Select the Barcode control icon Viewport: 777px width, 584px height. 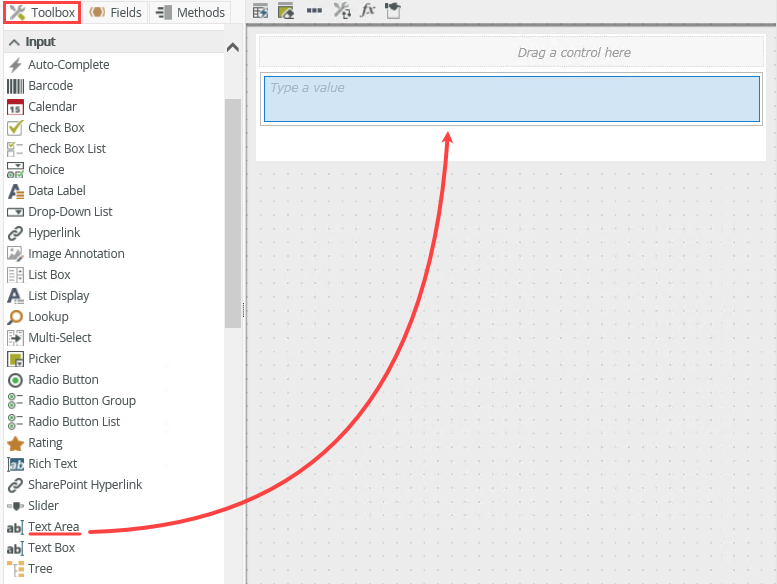pyautogui.click(x=15, y=86)
